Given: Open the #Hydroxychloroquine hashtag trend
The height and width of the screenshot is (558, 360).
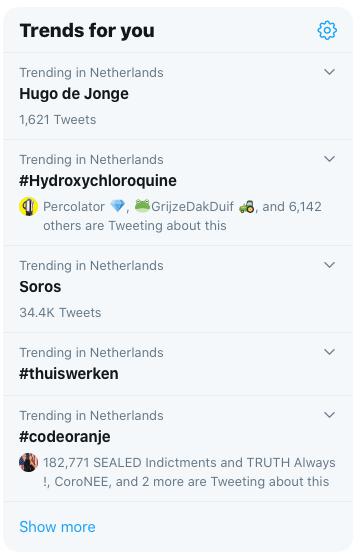Looking at the screenshot, I should click(x=98, y=181).
